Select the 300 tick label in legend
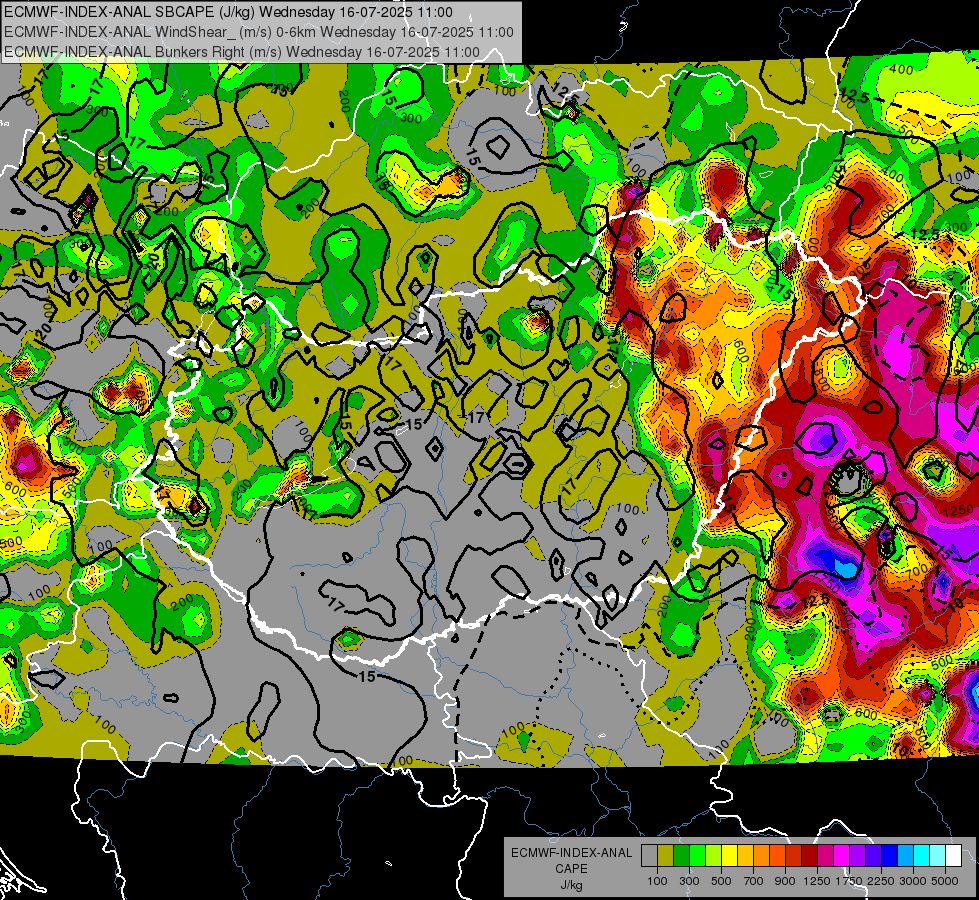This screenshot has width=979, height=900. pos(689,881)
